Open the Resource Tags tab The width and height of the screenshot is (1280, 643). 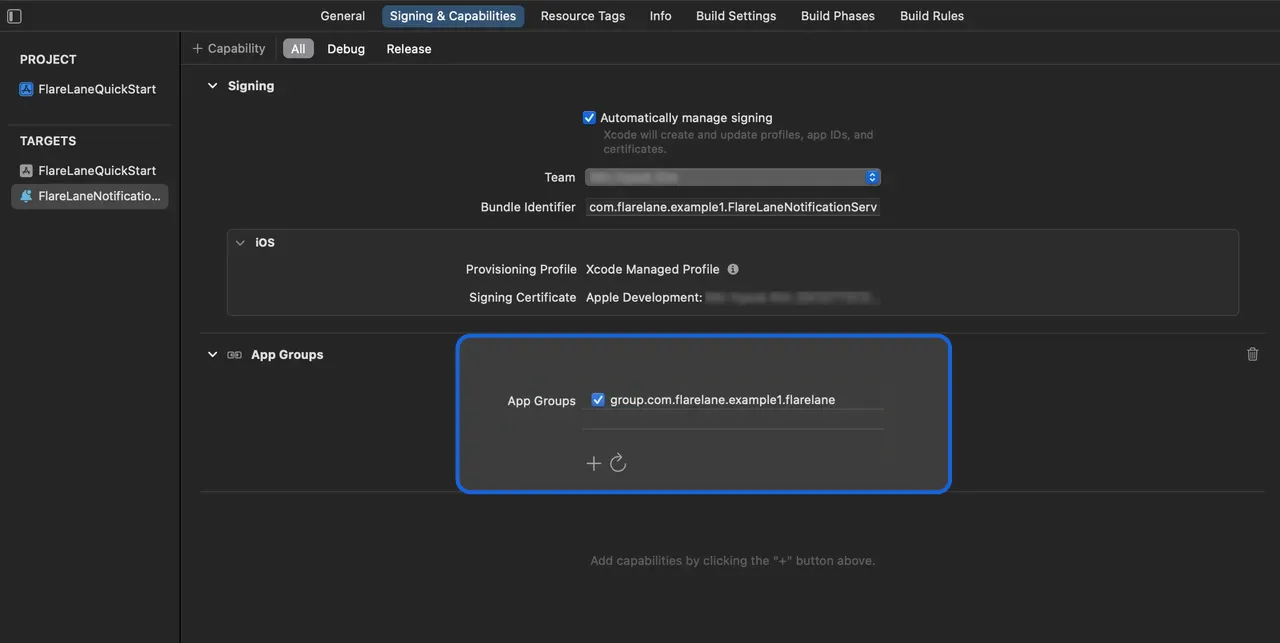coord(583,16)
